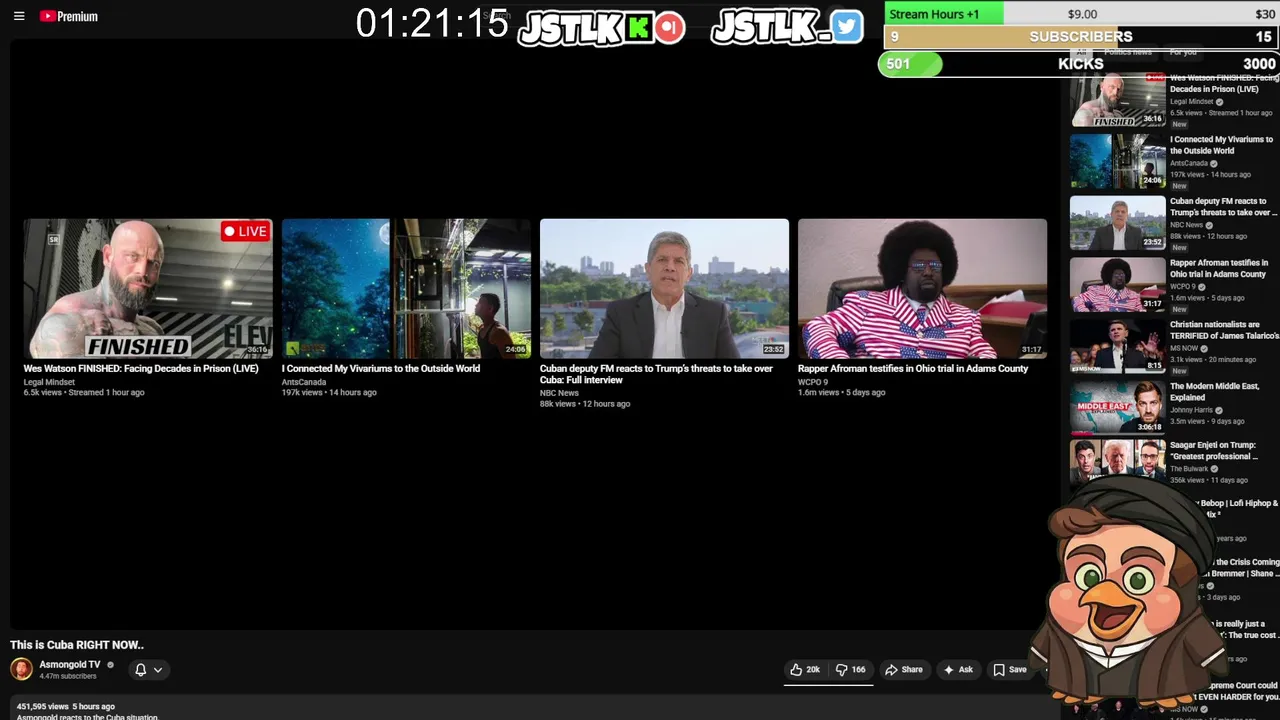1280x720 pixels.
Task: Click the 01:21:15 stream timer
Action: [x=432, y=23]
